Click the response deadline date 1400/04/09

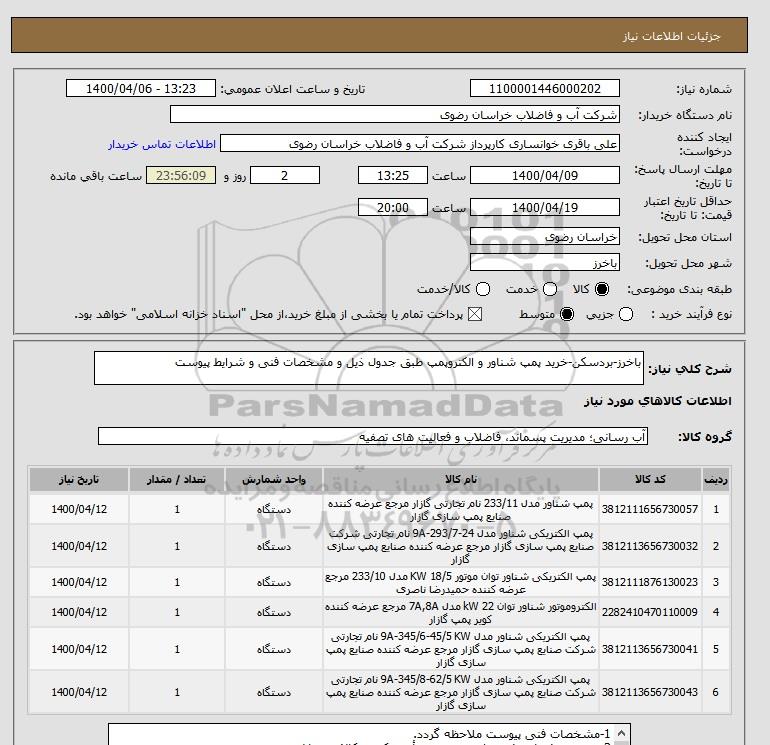(545, 175)
